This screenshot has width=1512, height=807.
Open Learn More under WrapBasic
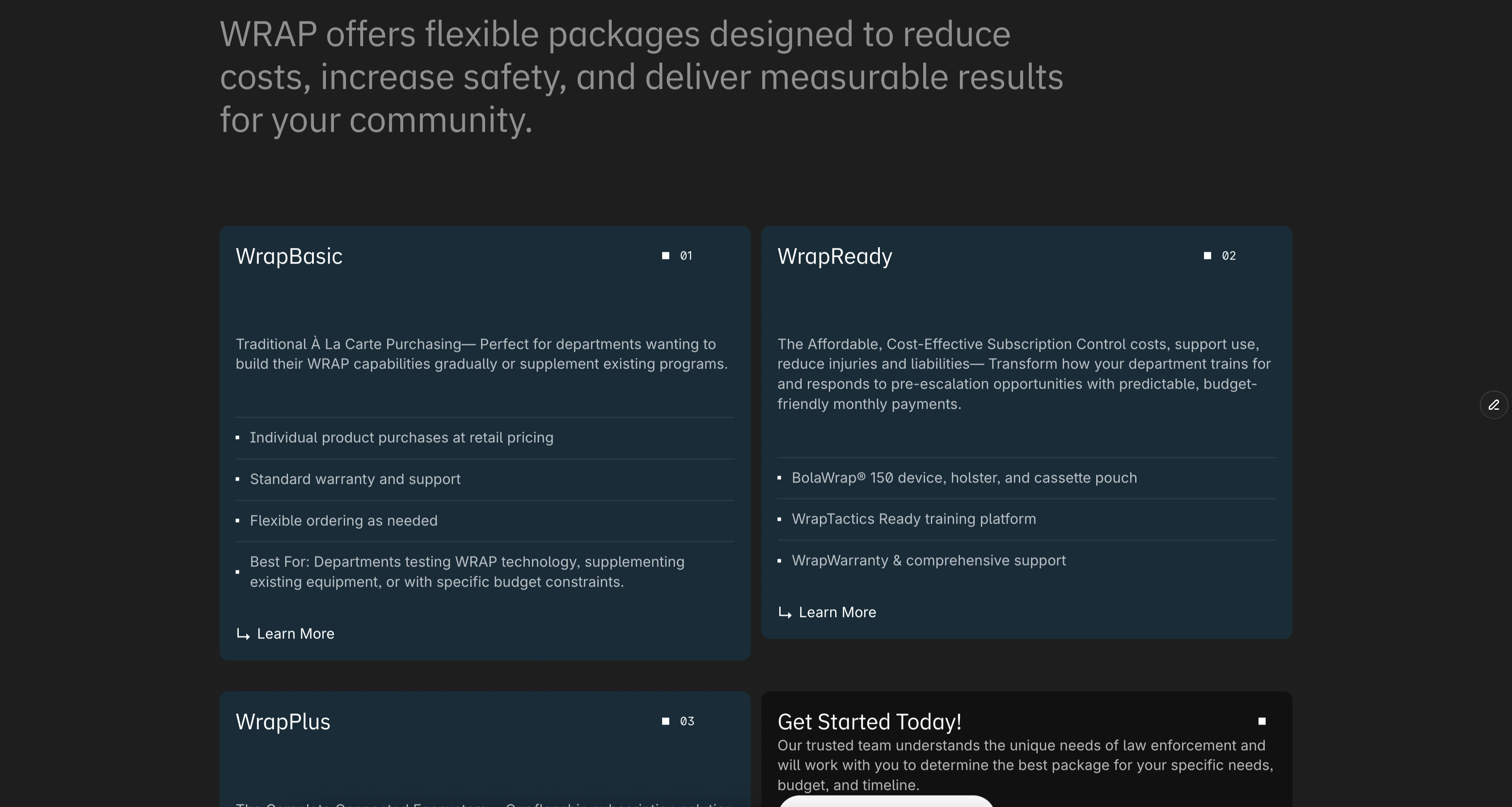tap(295, 634)
